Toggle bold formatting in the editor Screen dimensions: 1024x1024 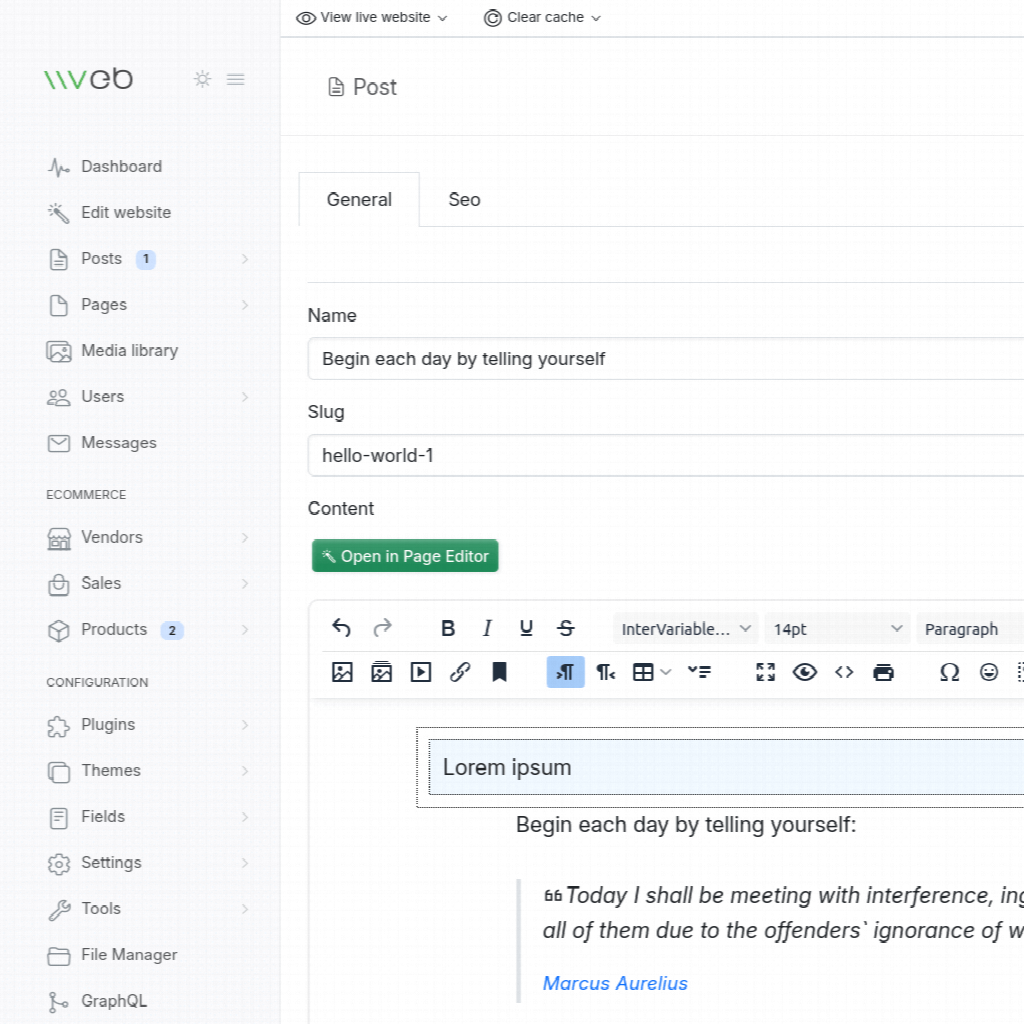pyautogui.click(x=448, y=628)
